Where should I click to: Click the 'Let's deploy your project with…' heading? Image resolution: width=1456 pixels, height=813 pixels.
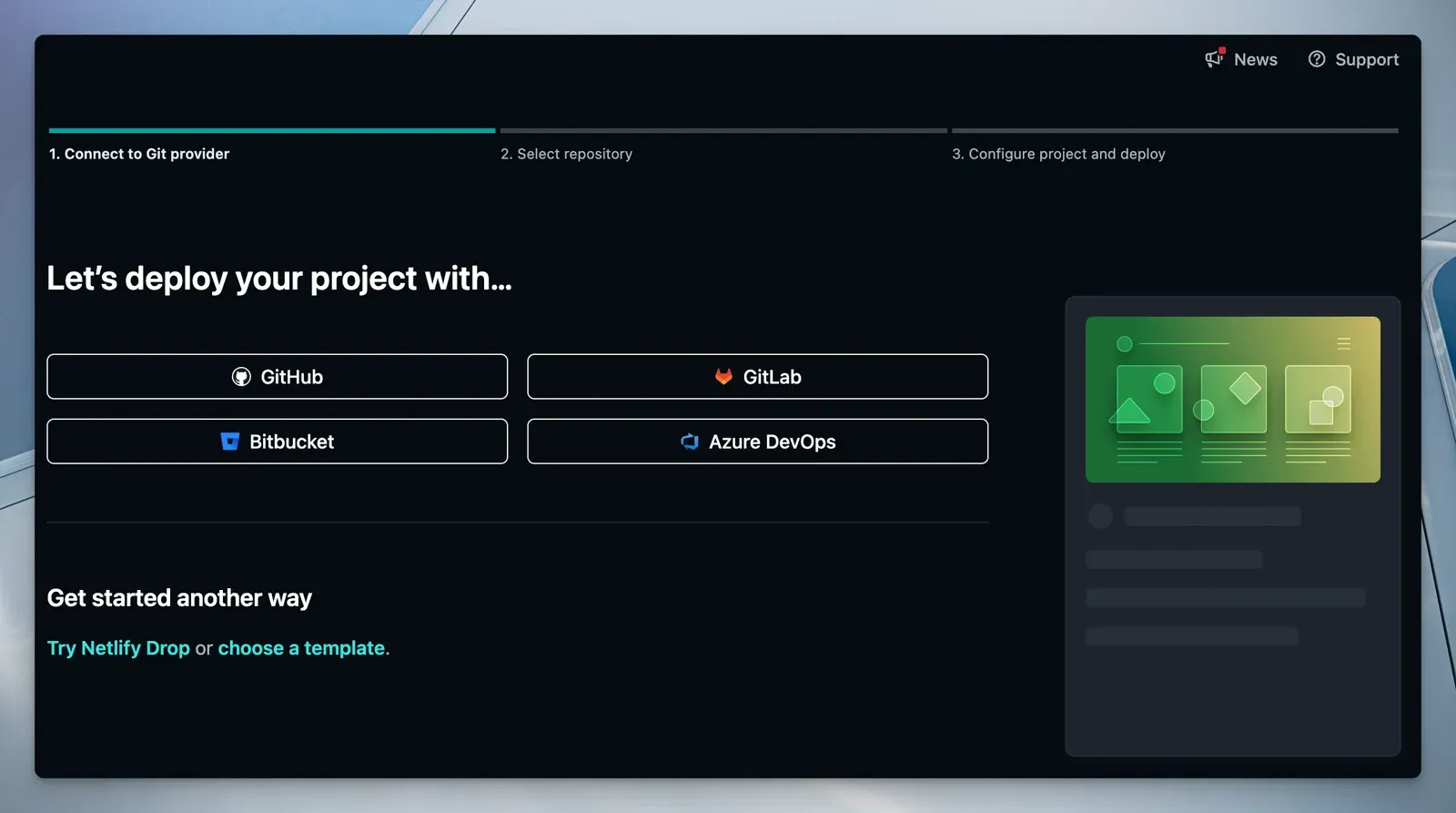[x=279, y=279]
